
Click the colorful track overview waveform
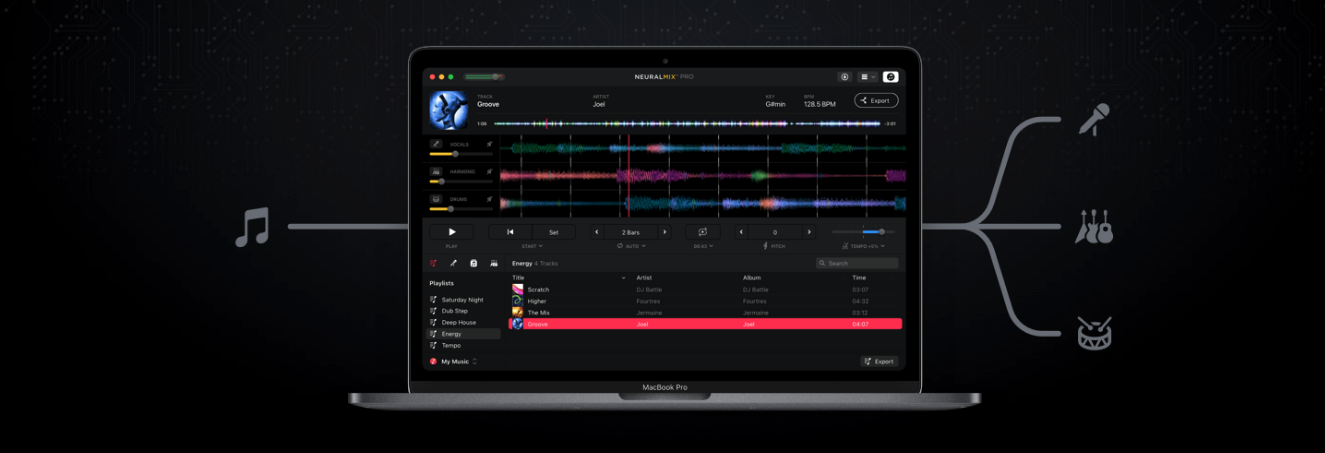(x=688, y=124)
